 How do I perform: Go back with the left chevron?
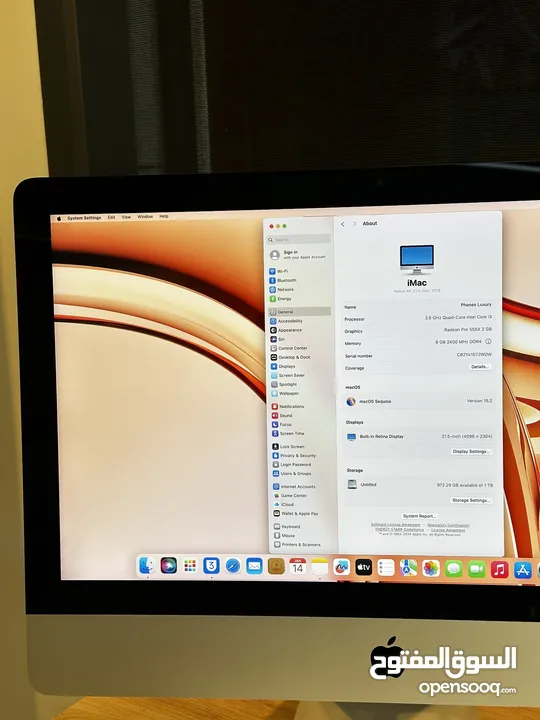343,224
